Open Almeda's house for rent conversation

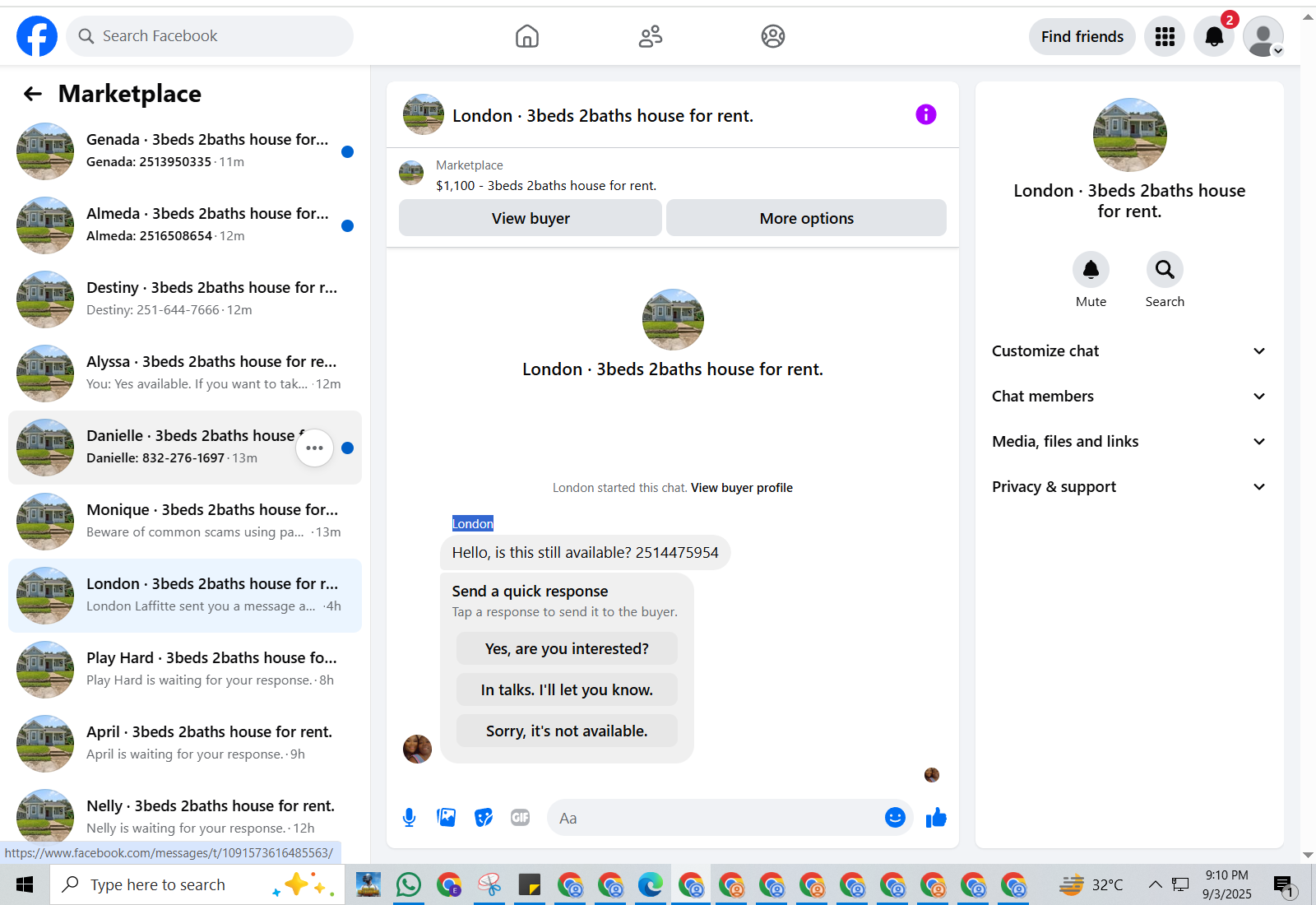click(185, 225)
